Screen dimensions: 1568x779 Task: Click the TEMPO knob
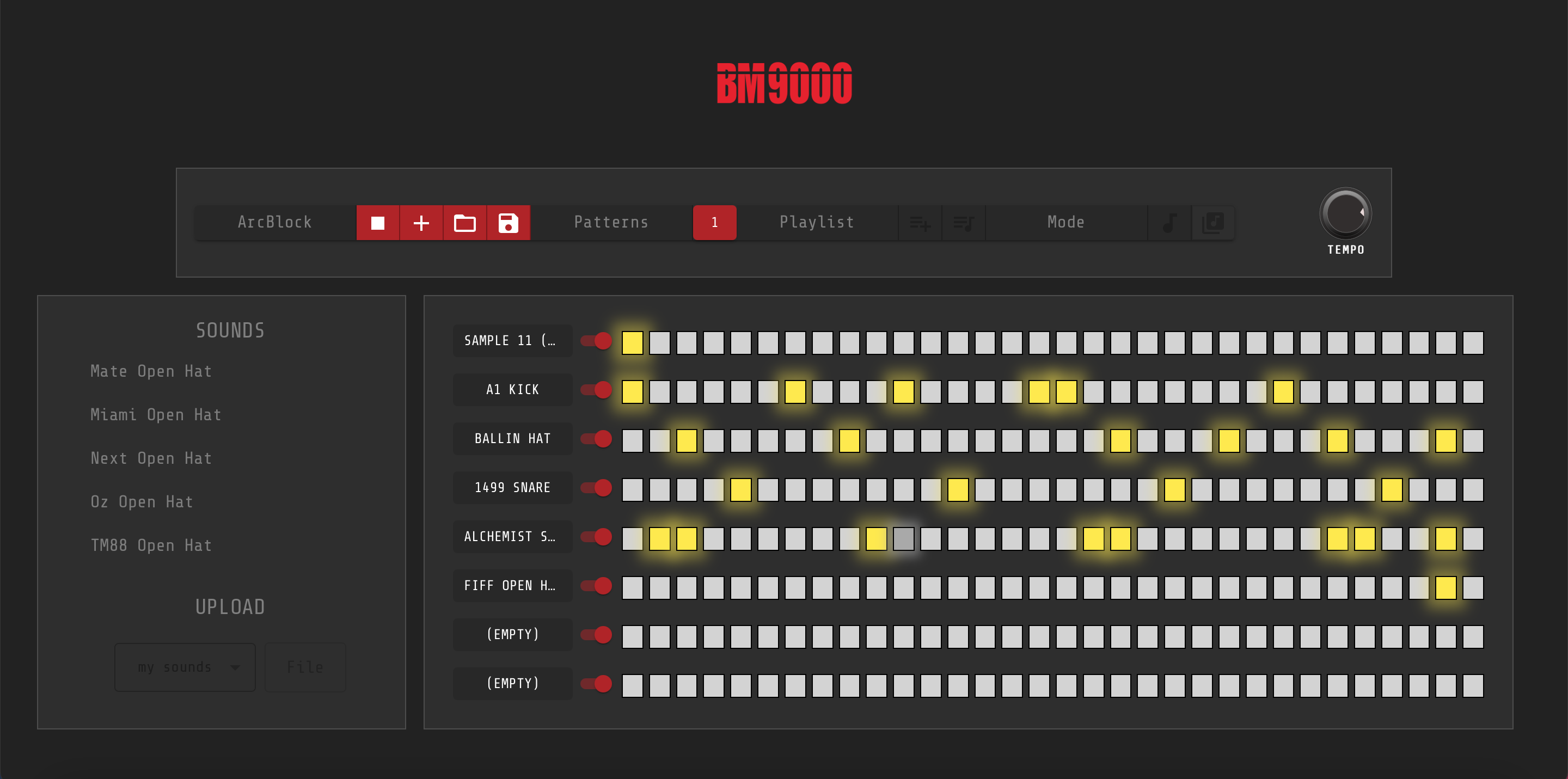click(x=1345, y=213)
